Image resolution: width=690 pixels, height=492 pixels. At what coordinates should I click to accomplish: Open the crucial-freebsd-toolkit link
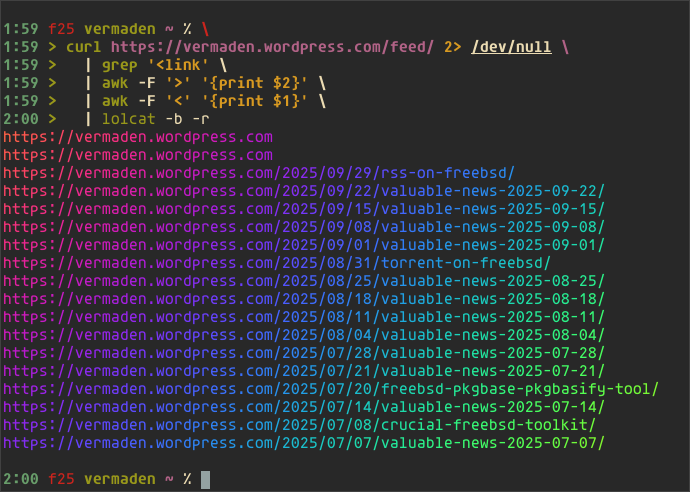[300, 425]
